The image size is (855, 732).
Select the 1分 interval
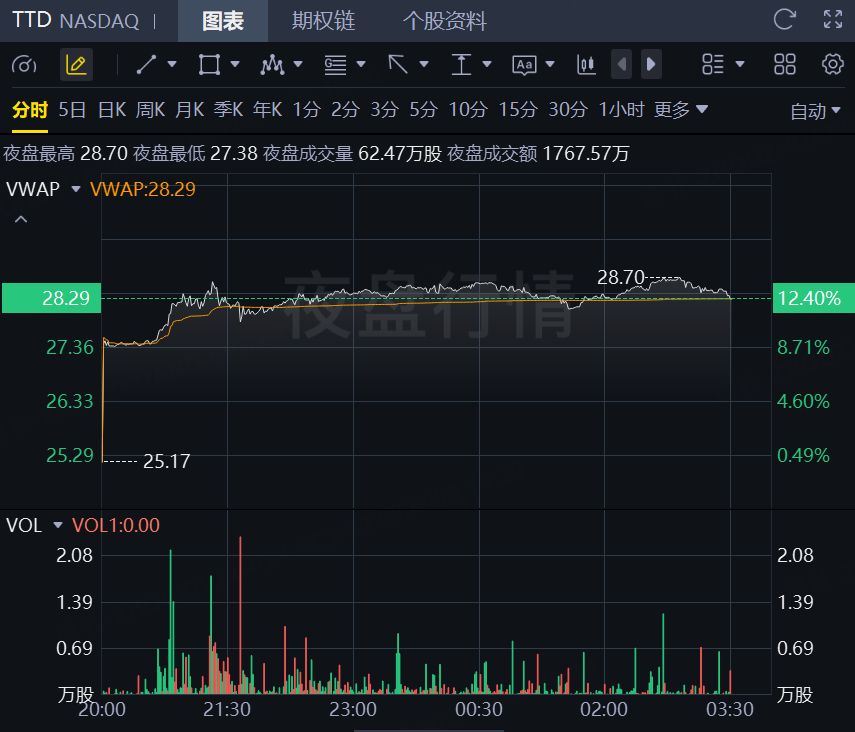point(306,110)
